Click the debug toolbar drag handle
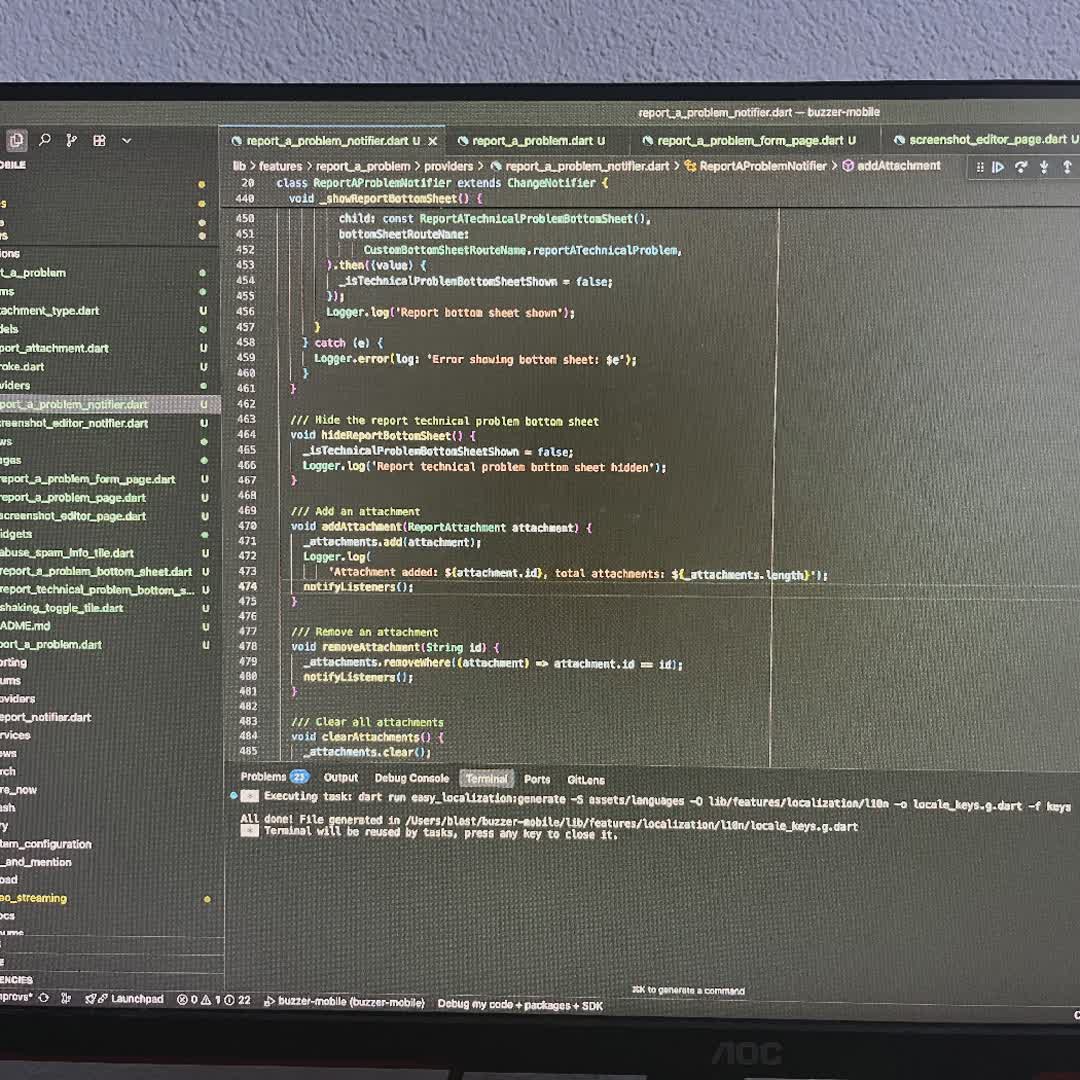This screenshot has height=1080, width=1080. coord(979,167)
